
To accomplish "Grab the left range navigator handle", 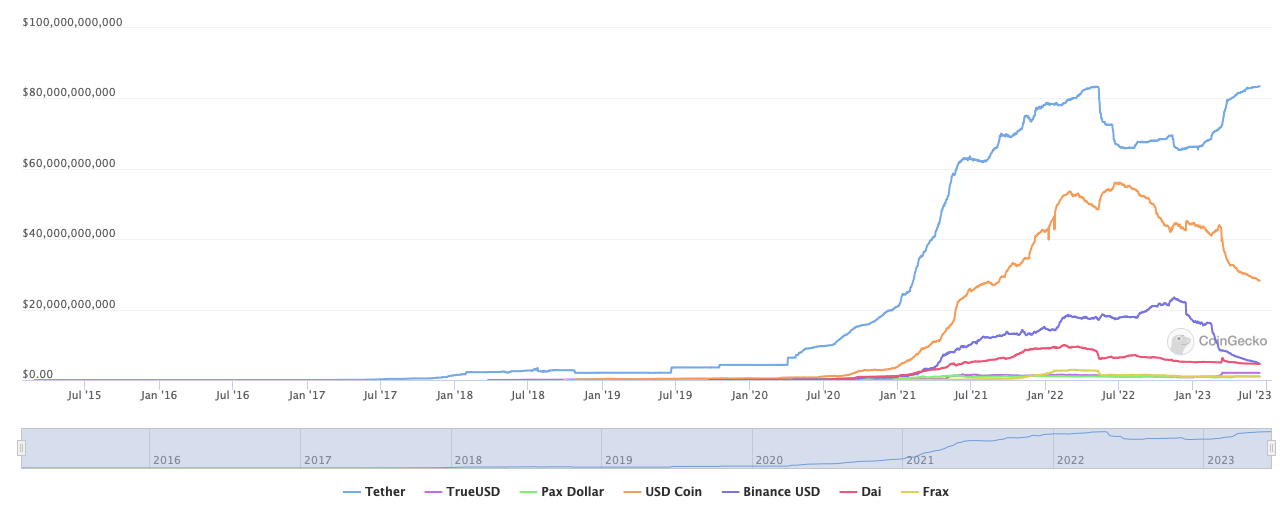I will [20, 449].
